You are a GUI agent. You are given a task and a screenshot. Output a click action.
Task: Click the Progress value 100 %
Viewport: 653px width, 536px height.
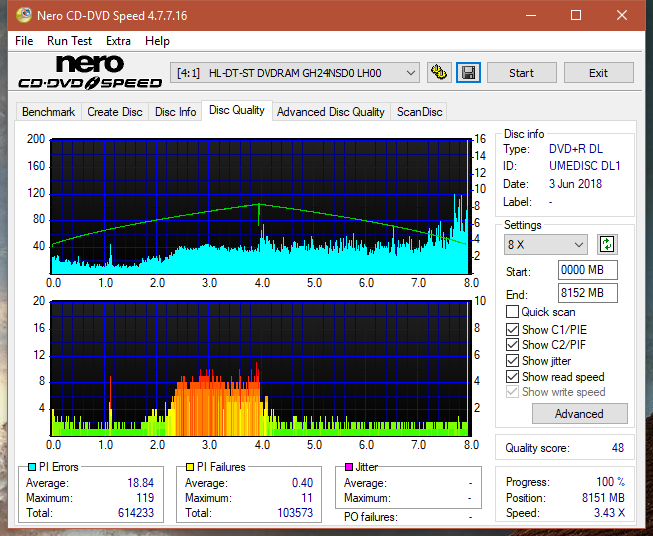(x=611, y=482)
